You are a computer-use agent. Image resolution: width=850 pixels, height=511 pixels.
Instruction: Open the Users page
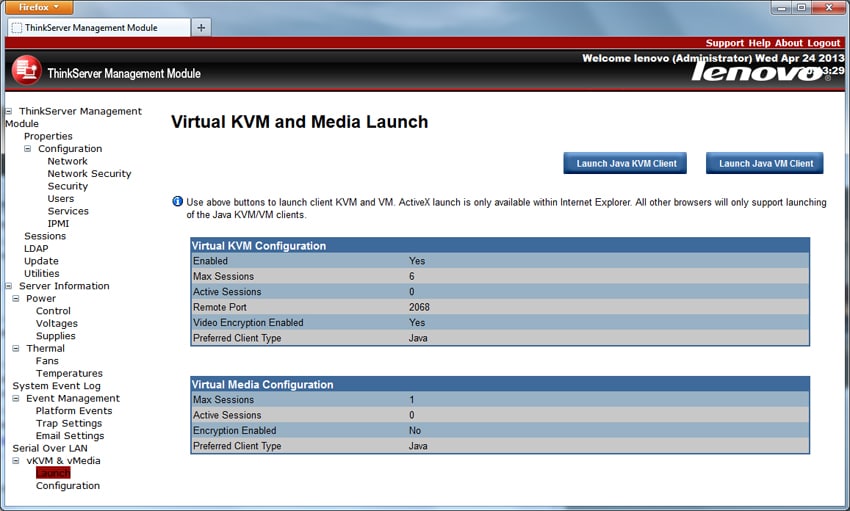[x=61, y=198]
